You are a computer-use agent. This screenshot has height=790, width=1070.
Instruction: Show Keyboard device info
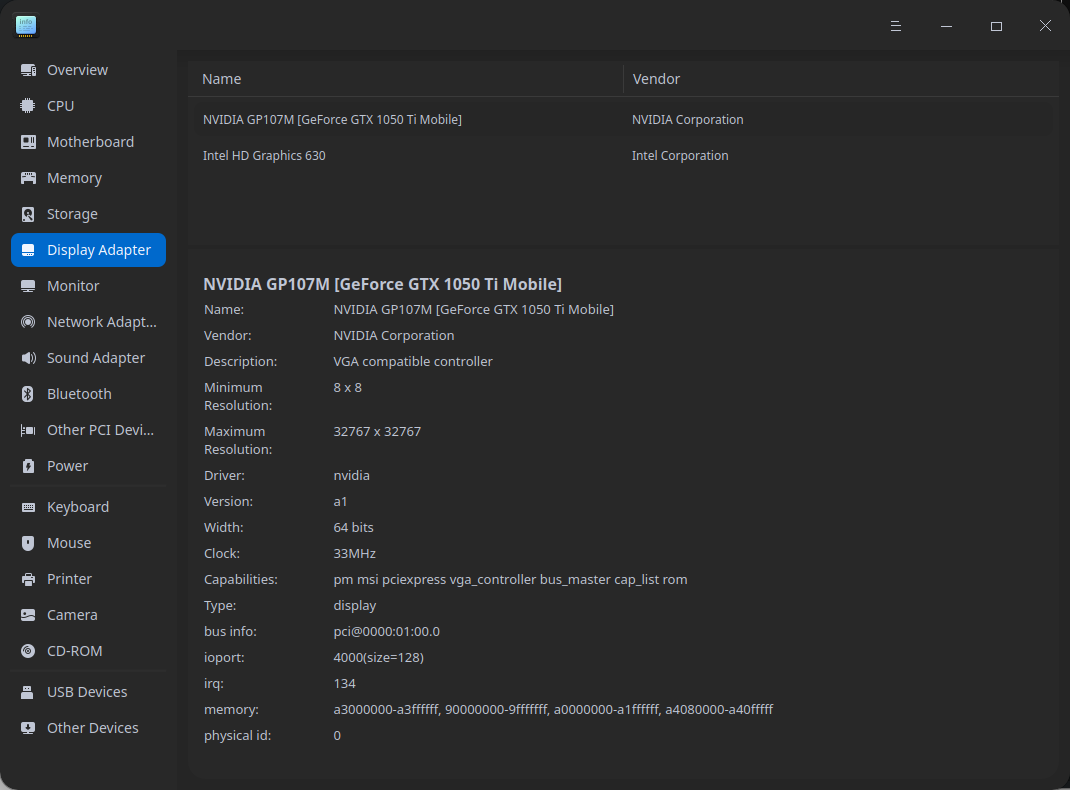(x=89, y=508)
